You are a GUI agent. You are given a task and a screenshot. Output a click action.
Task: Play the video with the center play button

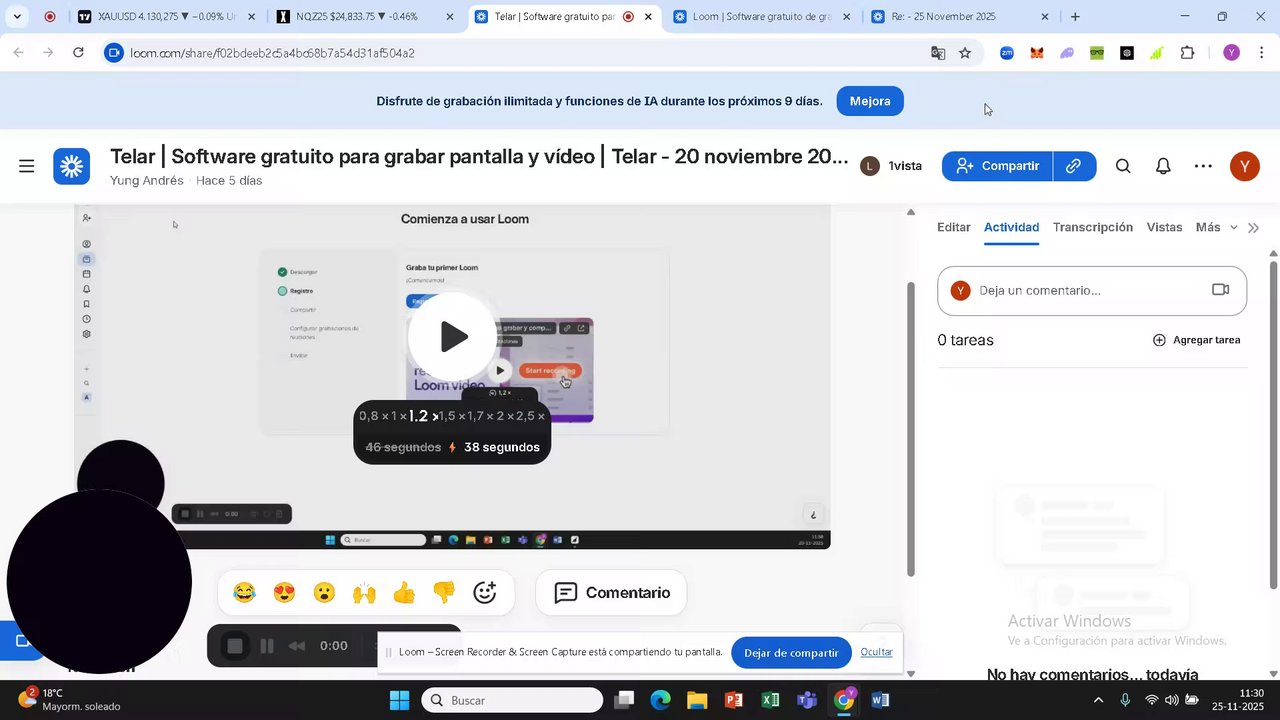point(452,336)
